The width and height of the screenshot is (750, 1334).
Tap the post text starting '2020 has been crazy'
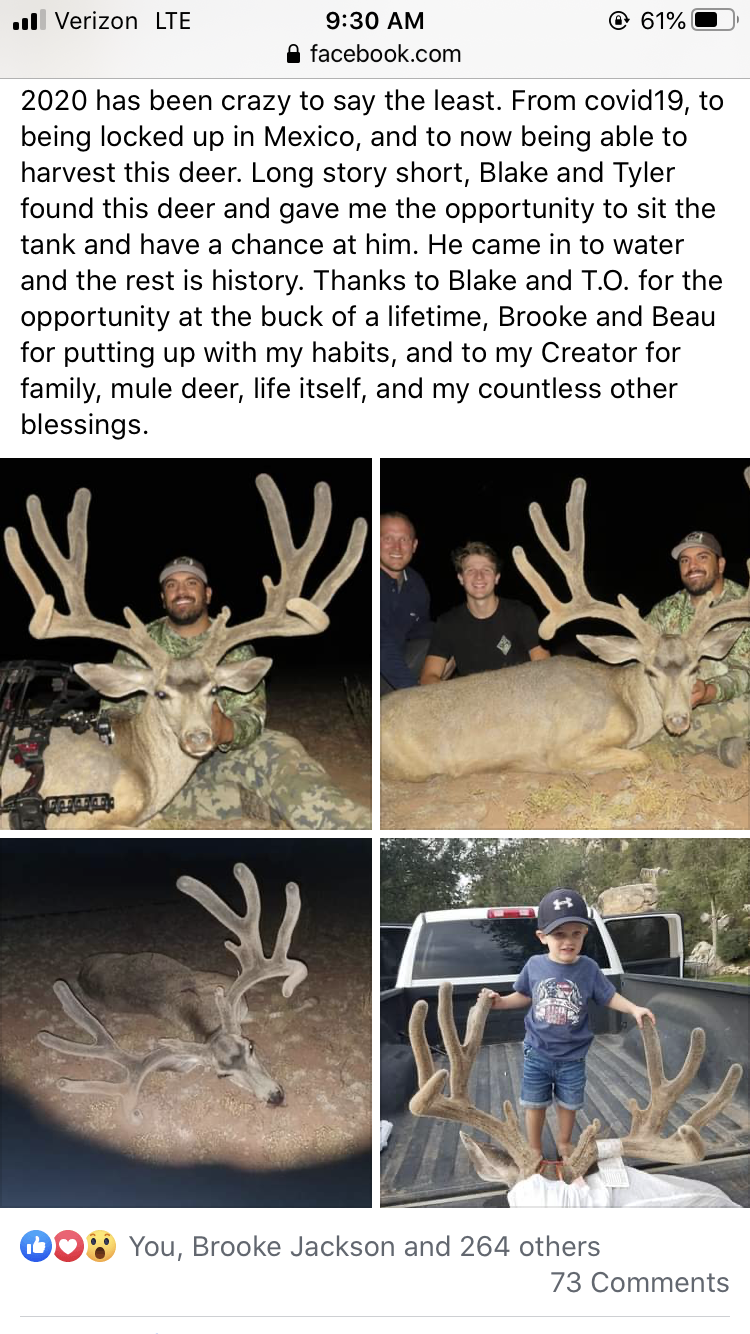370,262
